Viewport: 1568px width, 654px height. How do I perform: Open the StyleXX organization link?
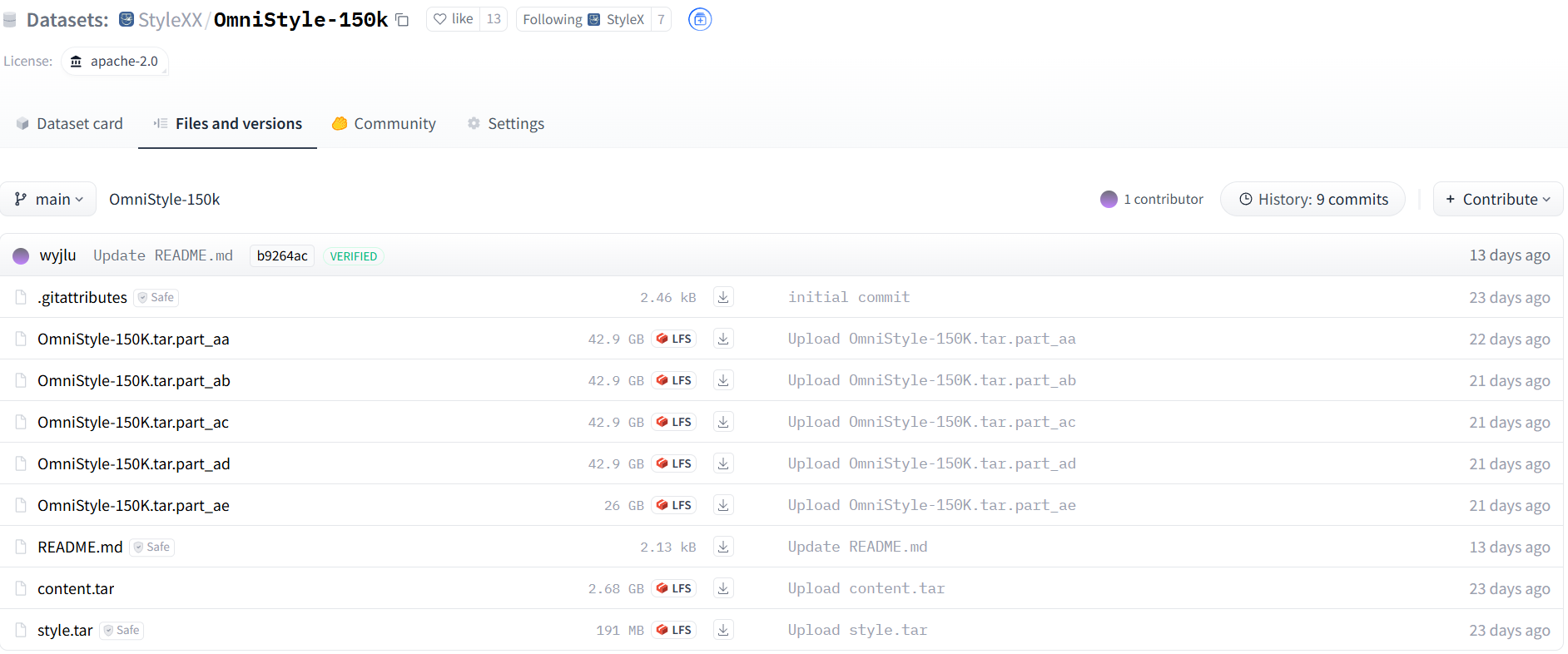[170, 20]
